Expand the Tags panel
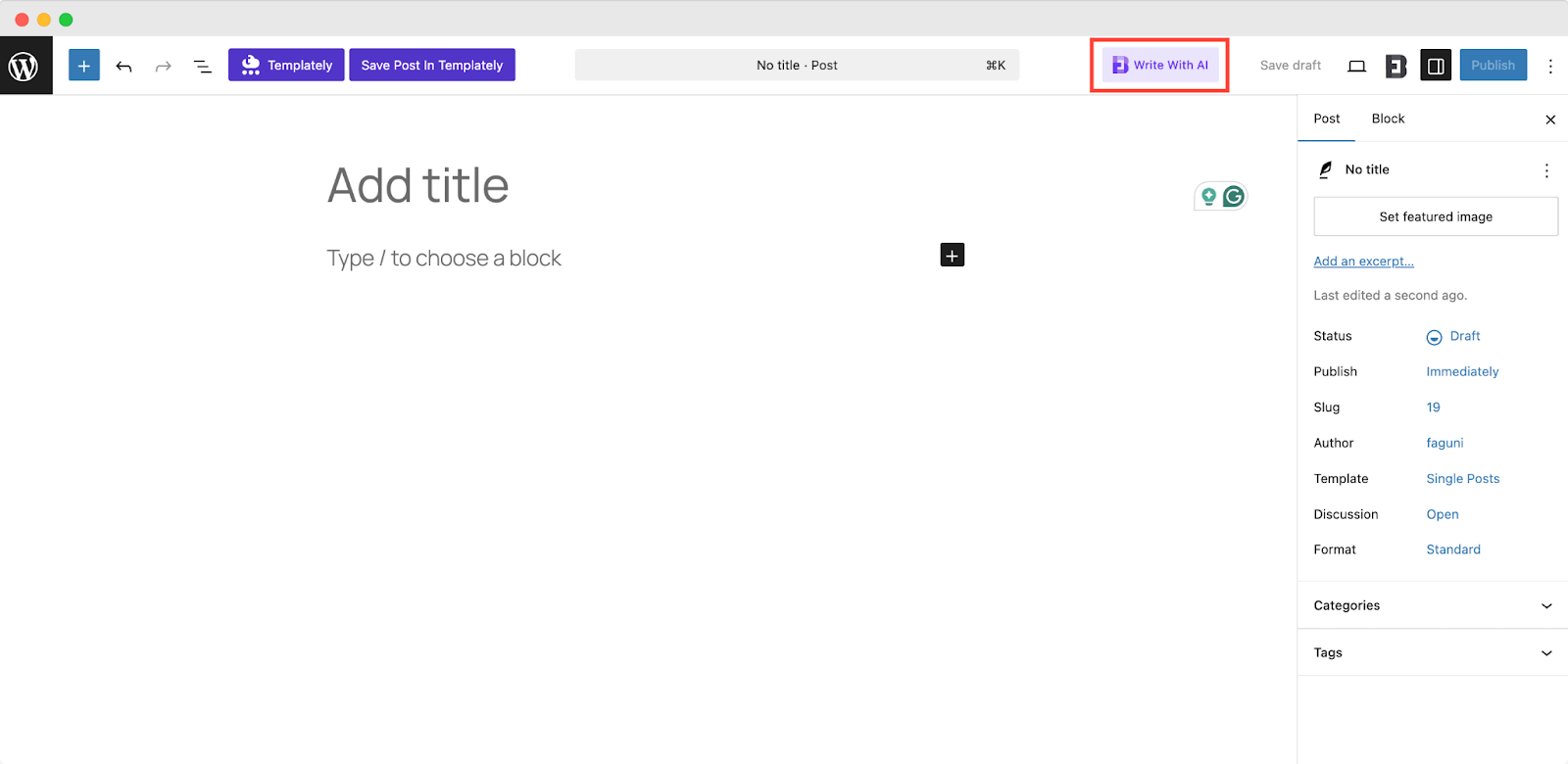 click(1432, 652)
